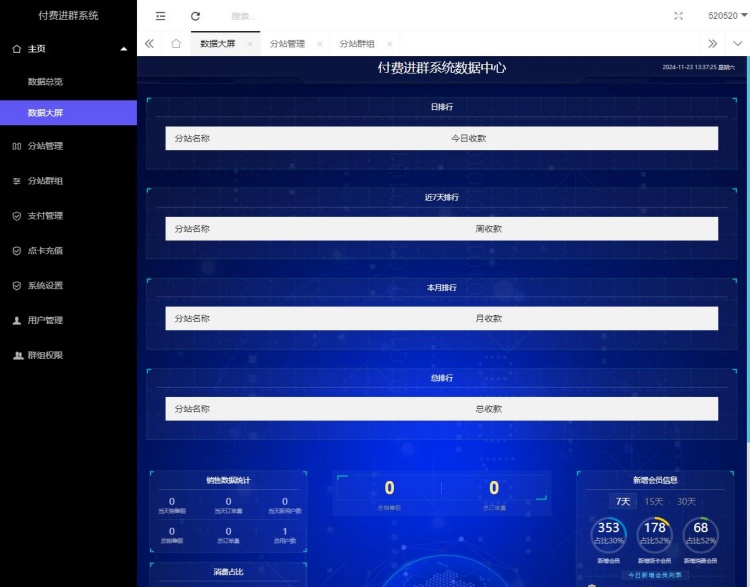The image size is (750, 587).
Task: Click the 销售数据统计 panel title
Action: click(x=228, y=480)
